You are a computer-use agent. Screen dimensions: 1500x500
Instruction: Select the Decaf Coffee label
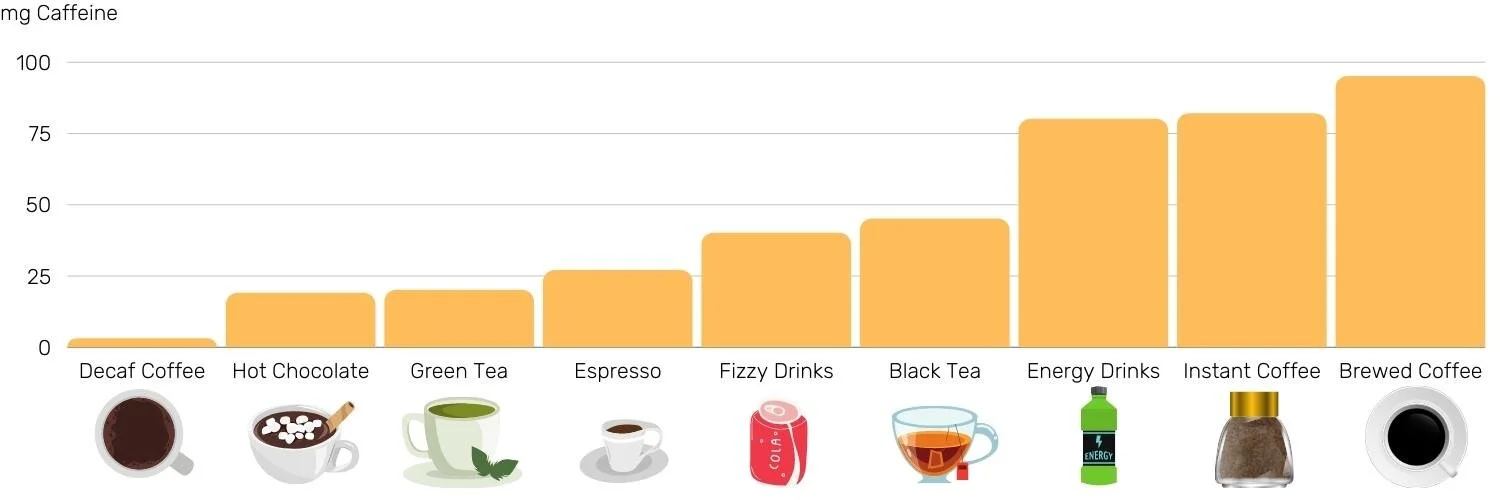[x=142, y=371]
